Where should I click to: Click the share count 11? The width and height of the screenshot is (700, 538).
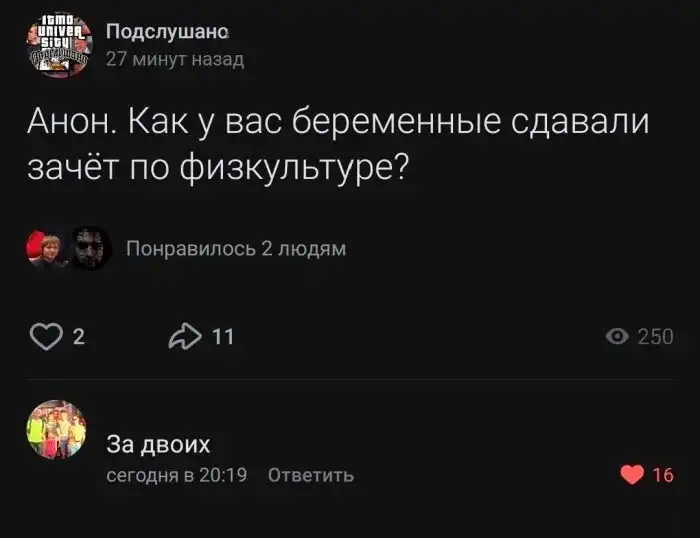tap(223, 337)
